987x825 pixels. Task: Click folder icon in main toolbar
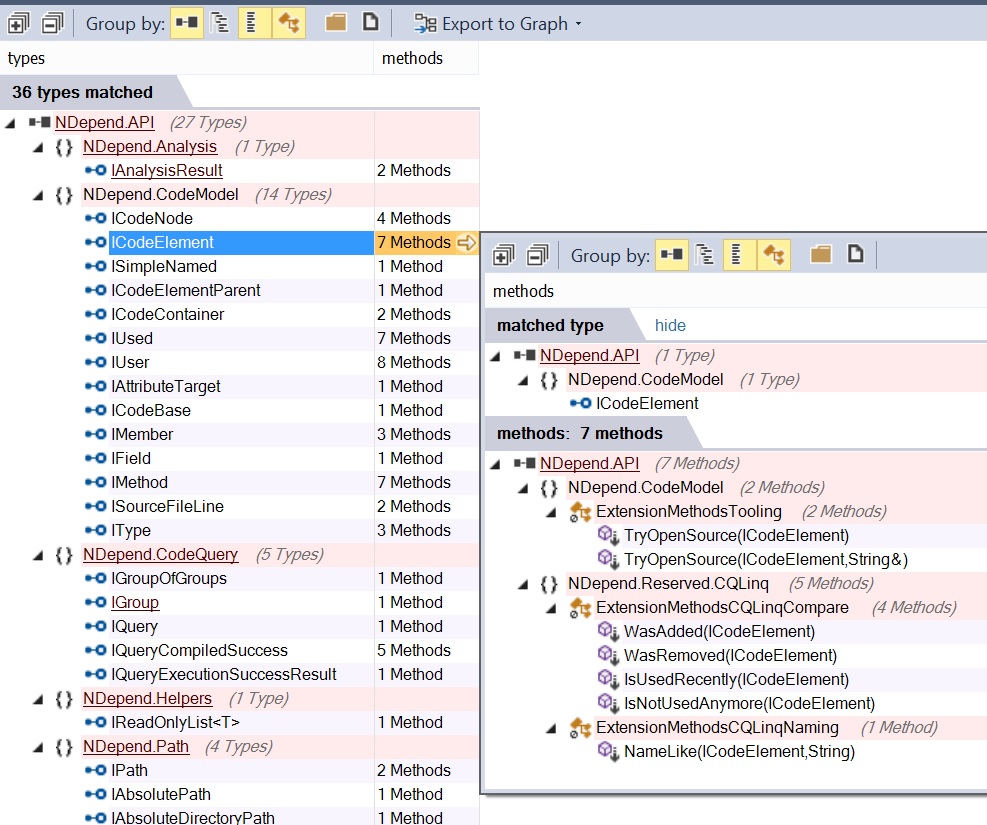[x=336, y=23]
